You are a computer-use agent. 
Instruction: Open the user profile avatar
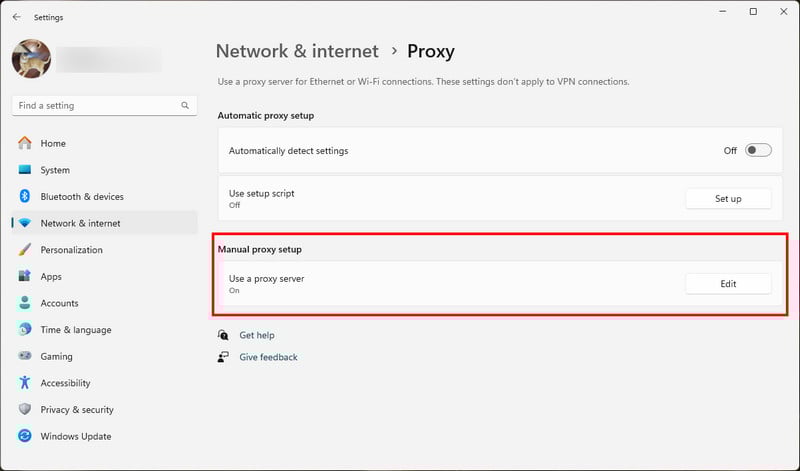pyautogui.click(x=31, y=59)
